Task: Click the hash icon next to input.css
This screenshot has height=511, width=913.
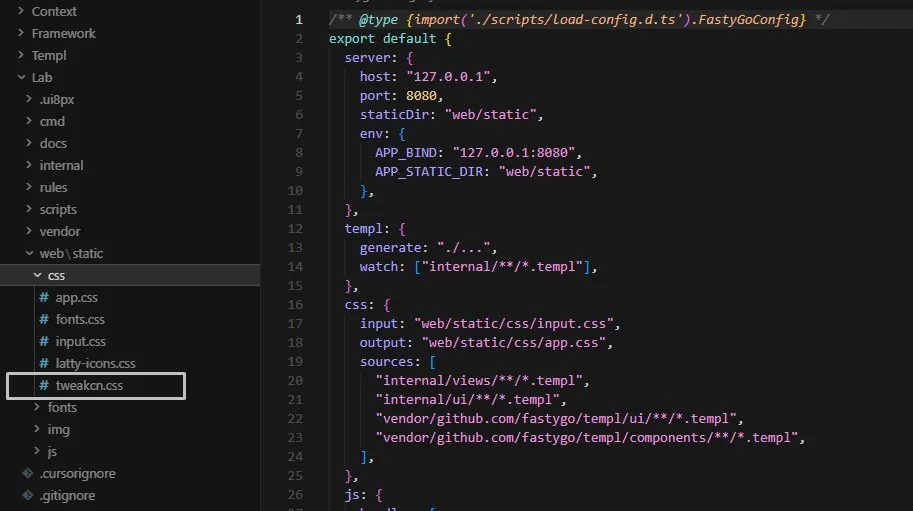Action: (44, 342)
